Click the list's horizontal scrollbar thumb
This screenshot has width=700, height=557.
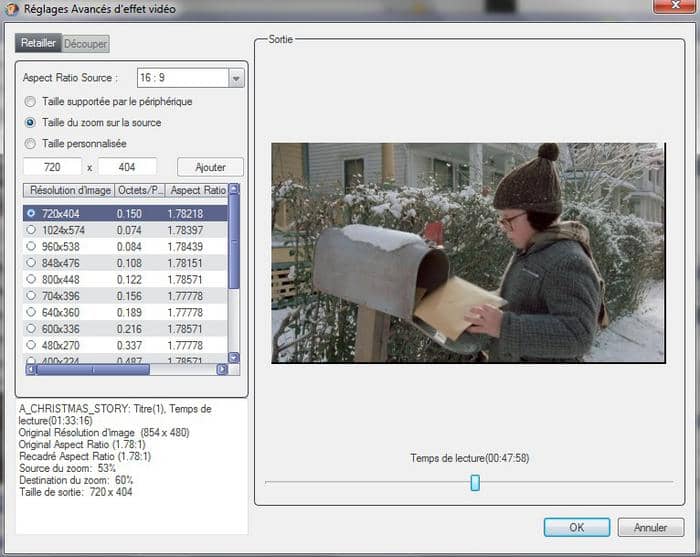click(x=93, y=370)
